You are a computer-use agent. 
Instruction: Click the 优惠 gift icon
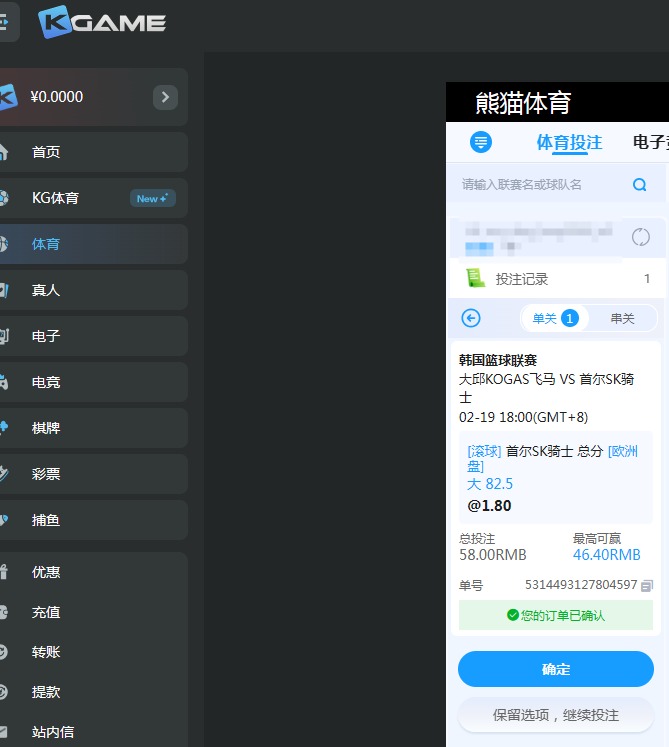(x=3, y=571)
